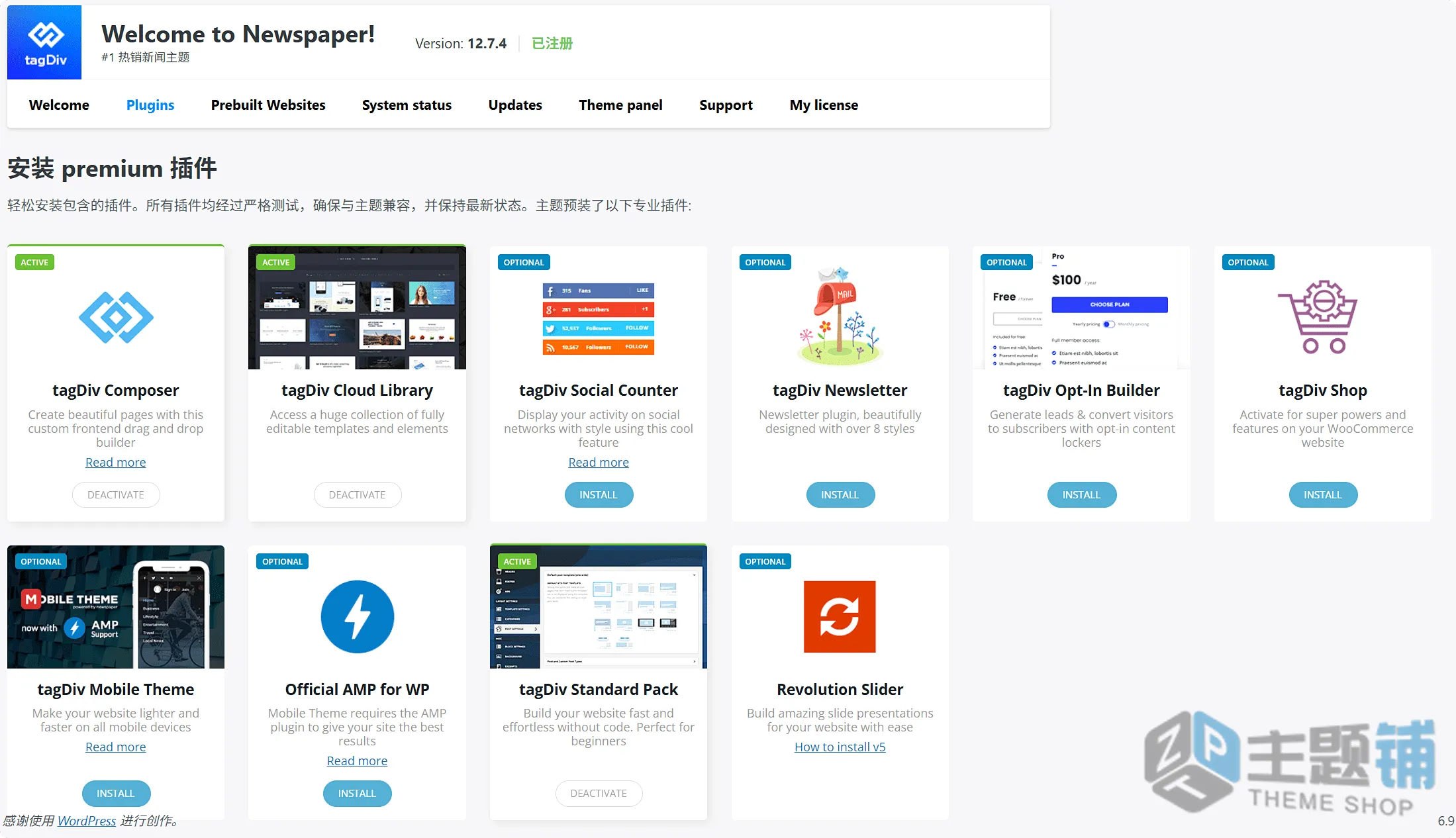Click the tagDiv Cloud Library title

pos(357,390)
